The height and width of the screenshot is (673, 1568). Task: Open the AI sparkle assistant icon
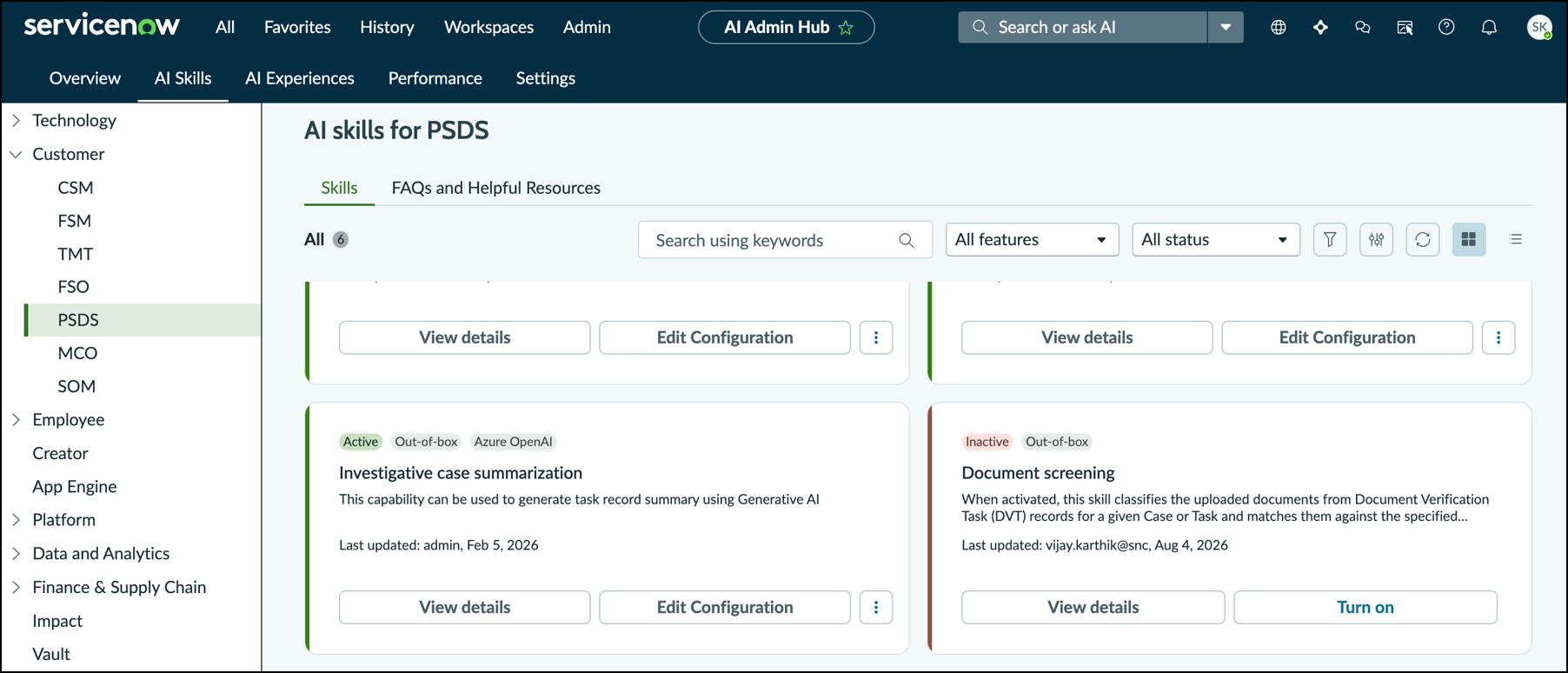pyautogui.click(x=1320, y=27)
